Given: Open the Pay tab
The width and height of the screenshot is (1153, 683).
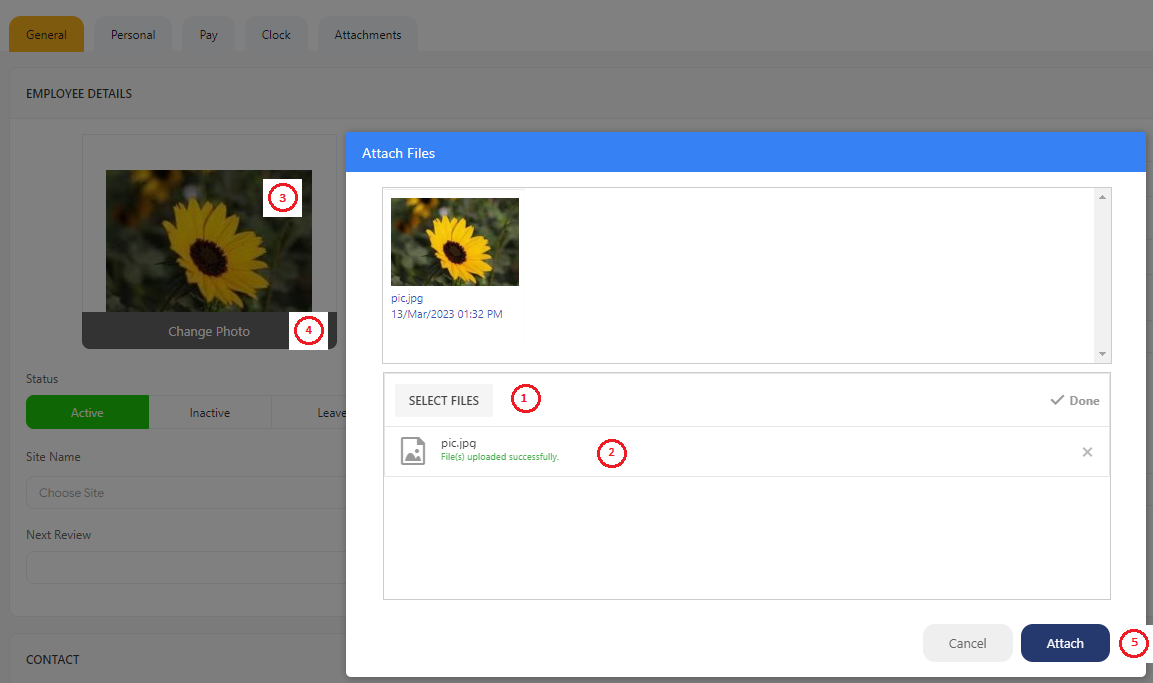Looking at the screenshot, I should click(208, 35).
